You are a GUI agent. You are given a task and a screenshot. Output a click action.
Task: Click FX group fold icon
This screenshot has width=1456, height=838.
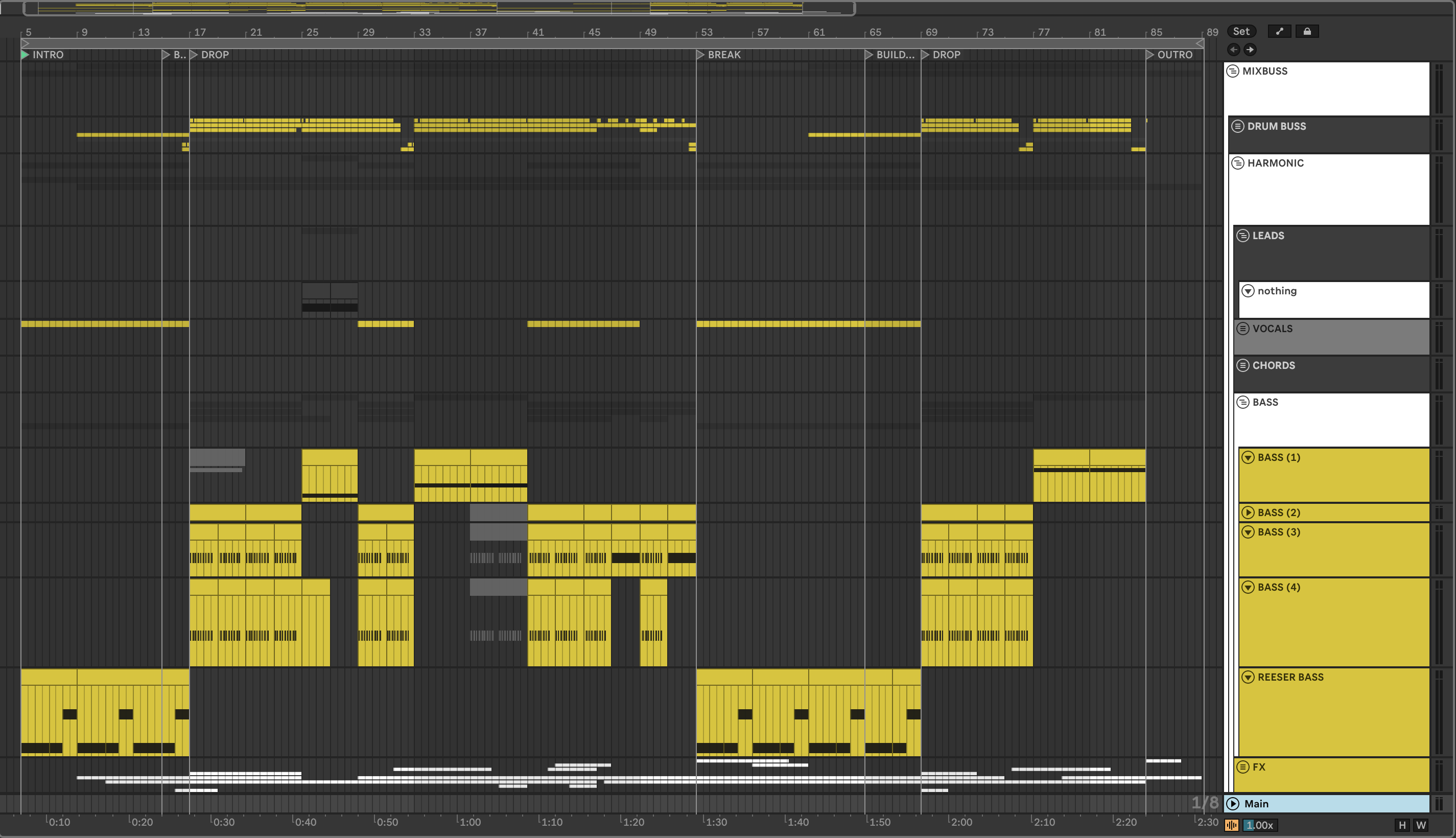coord(1242,767)
